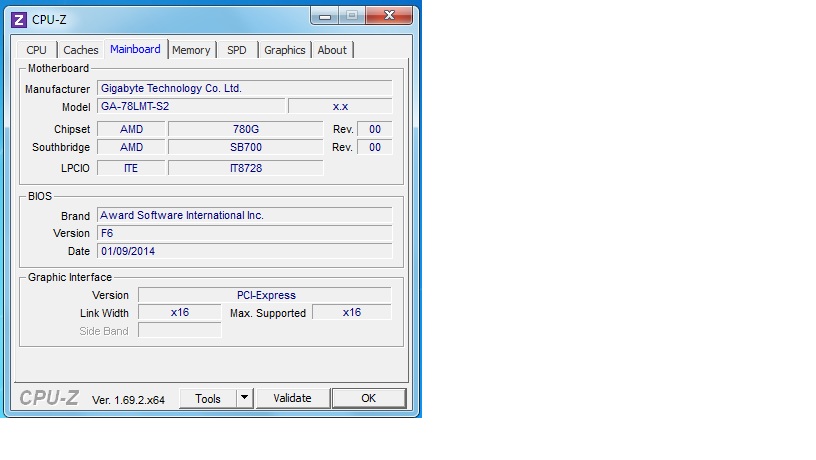The image size is (816, 460).
Task: Click the empty Side Band field
Action: coord(180,330)
